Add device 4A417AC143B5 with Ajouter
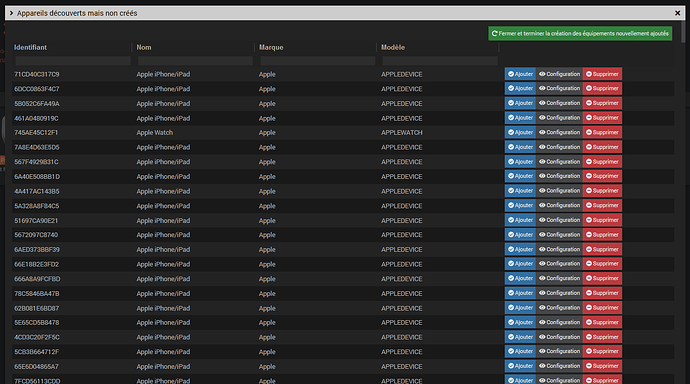The image size is (690, 384). pos(520,191)
